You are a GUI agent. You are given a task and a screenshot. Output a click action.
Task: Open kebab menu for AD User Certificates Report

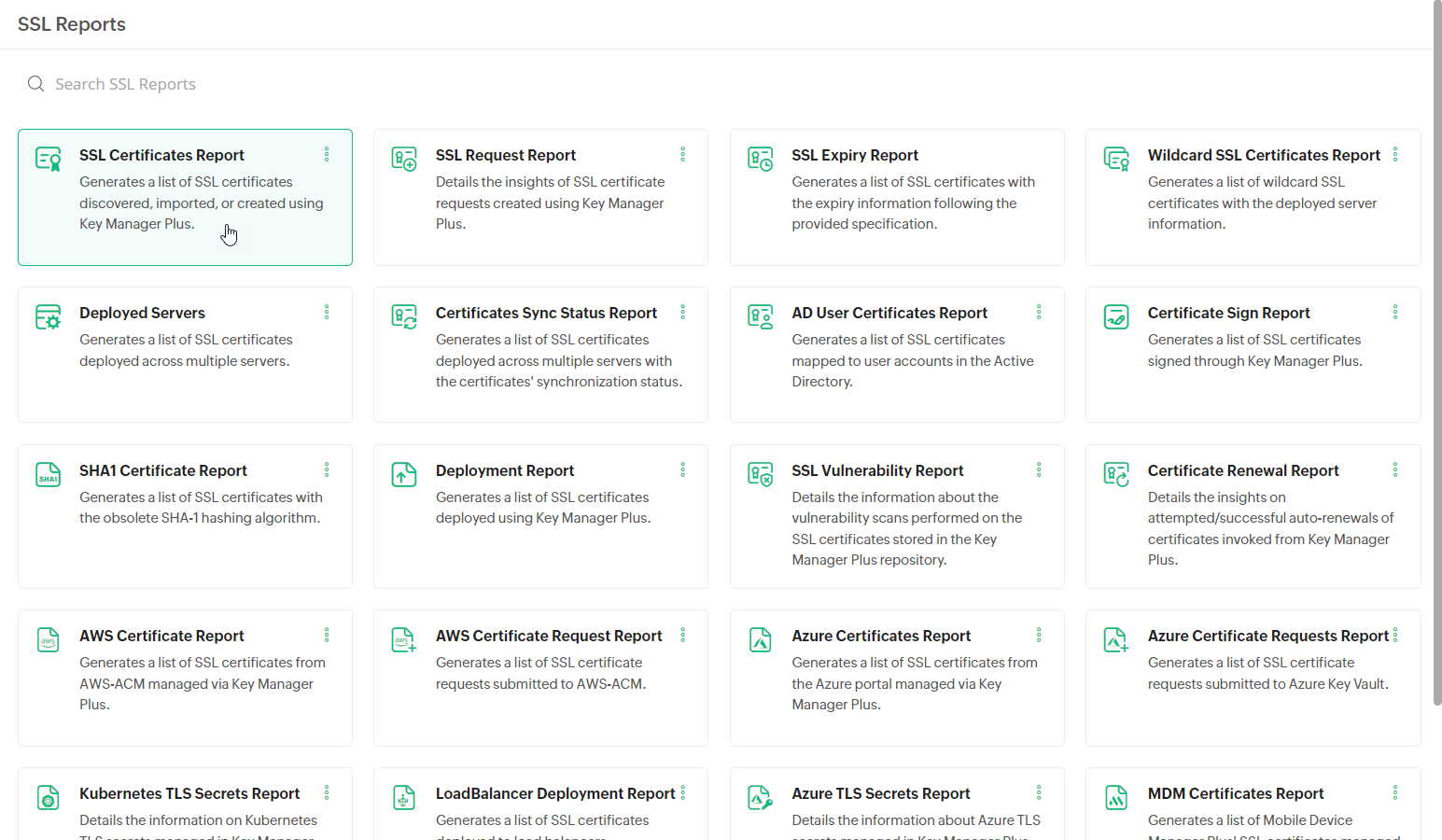(x=1039, y=312)
